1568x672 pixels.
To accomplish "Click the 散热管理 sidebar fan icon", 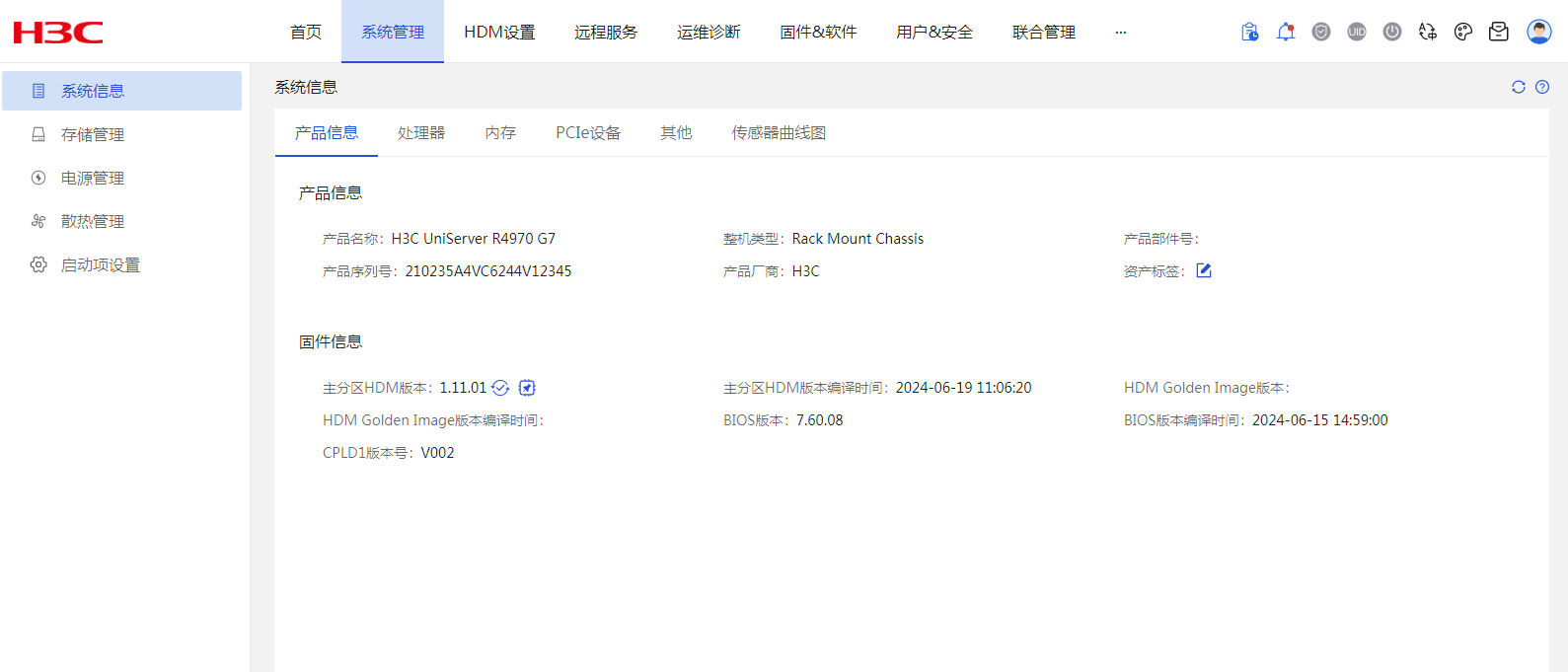I will 38,221.
